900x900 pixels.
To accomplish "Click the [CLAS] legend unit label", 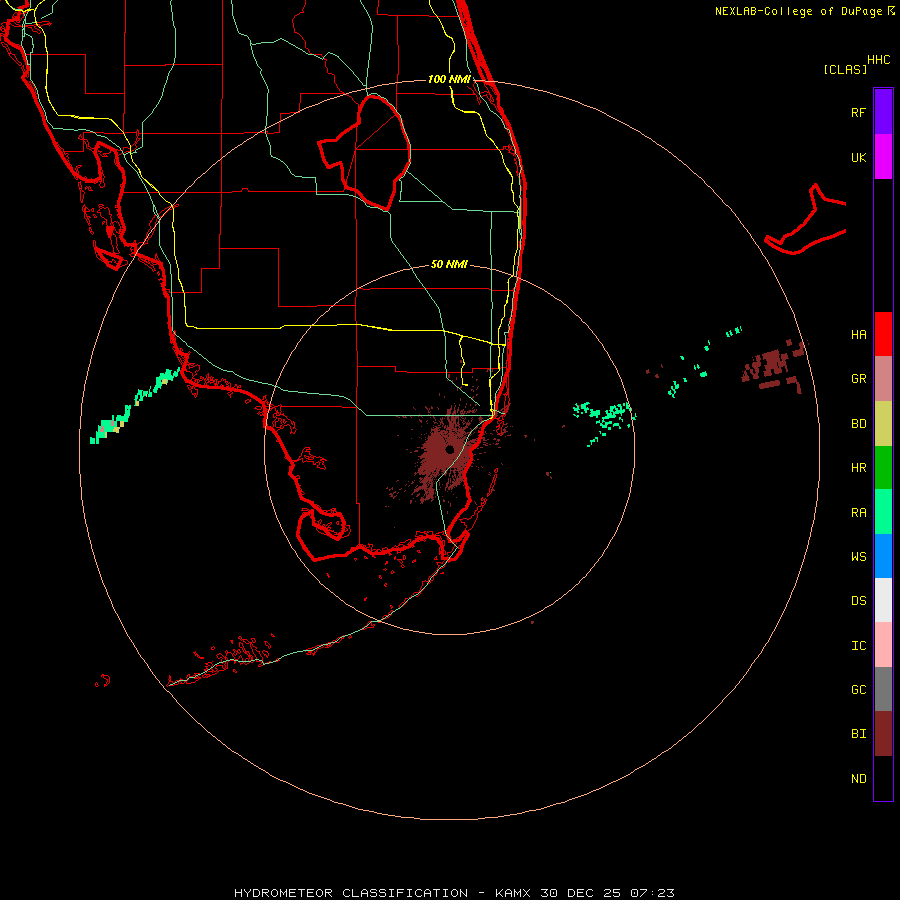I will click(845, 69).
